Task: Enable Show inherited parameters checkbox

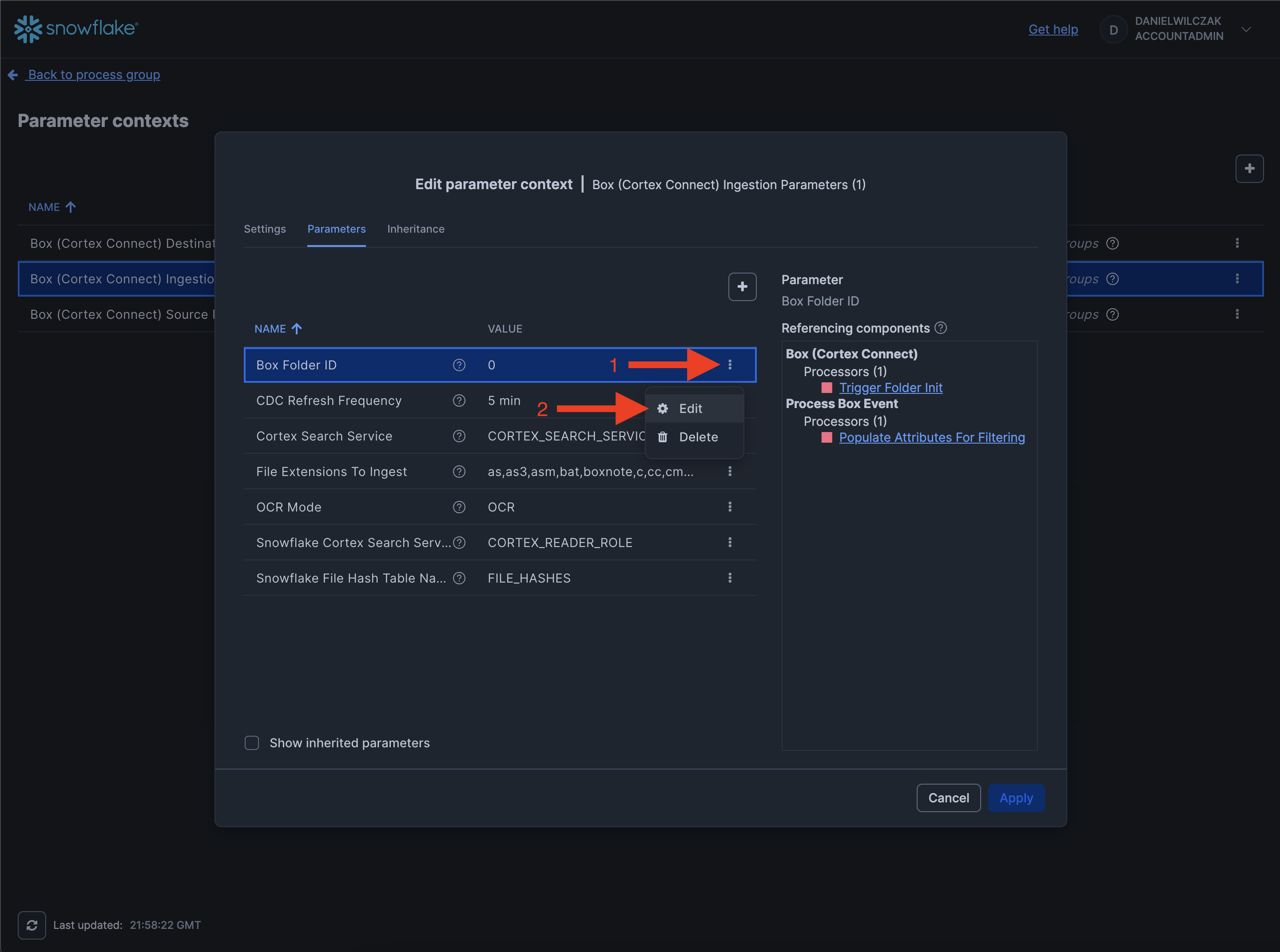Action: pyautogui.click(x=252, y=742)
